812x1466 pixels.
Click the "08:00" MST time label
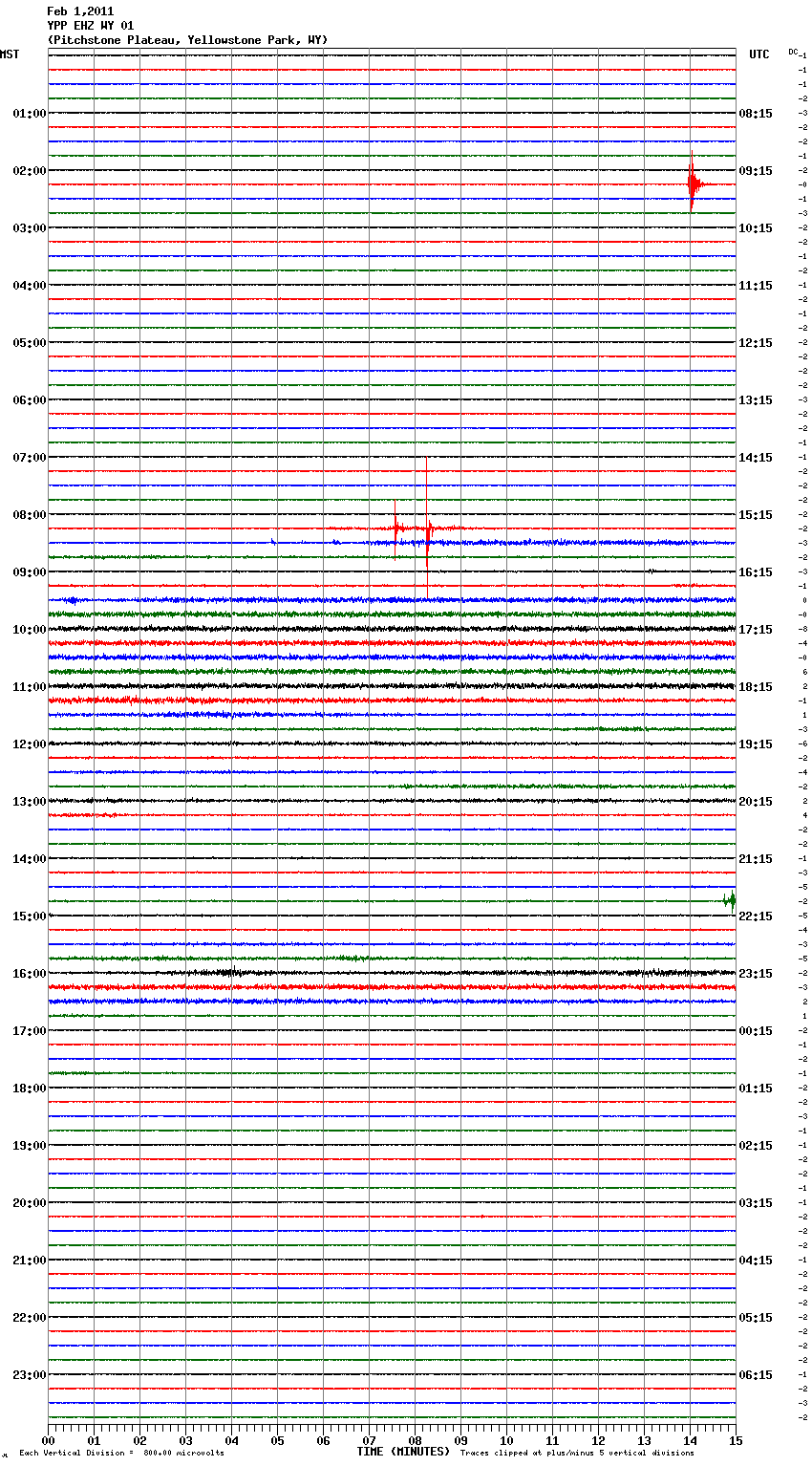(x=29, y=515)
